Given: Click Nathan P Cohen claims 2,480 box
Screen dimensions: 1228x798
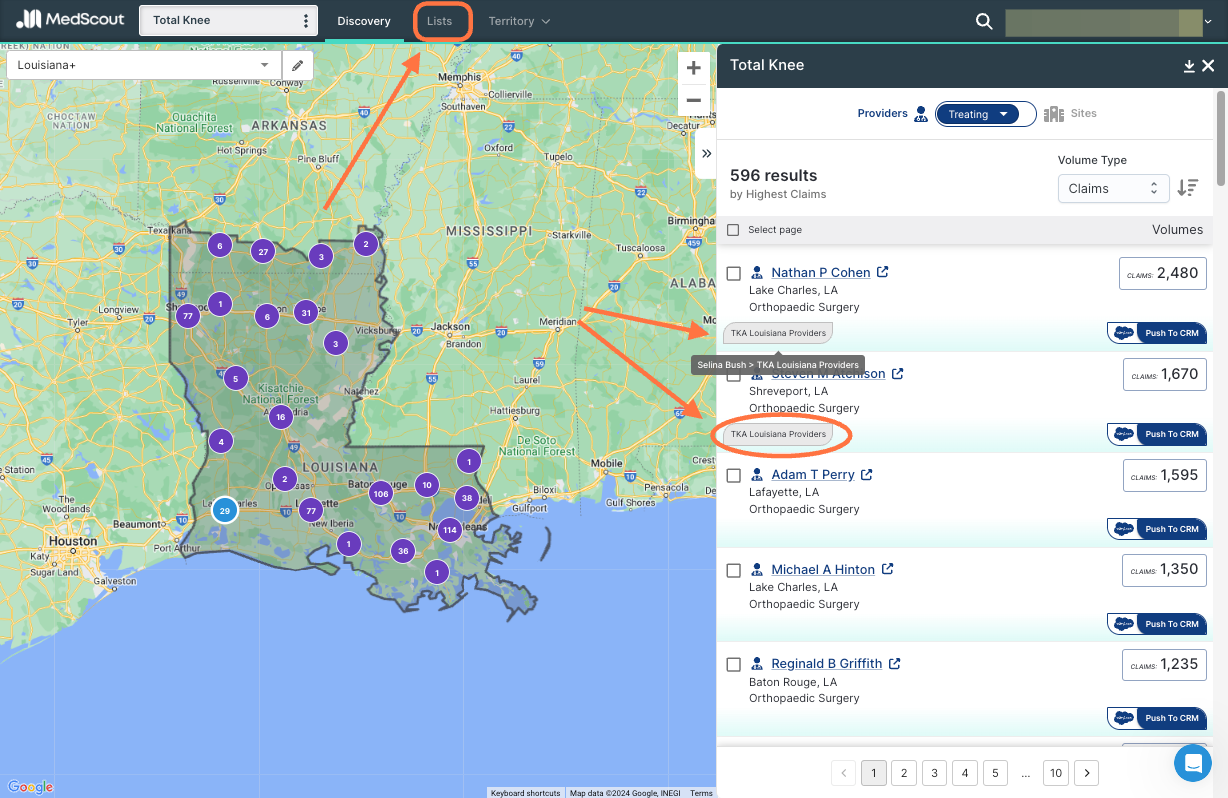Looking at the screenshot, I should (x=1162, y=273).
